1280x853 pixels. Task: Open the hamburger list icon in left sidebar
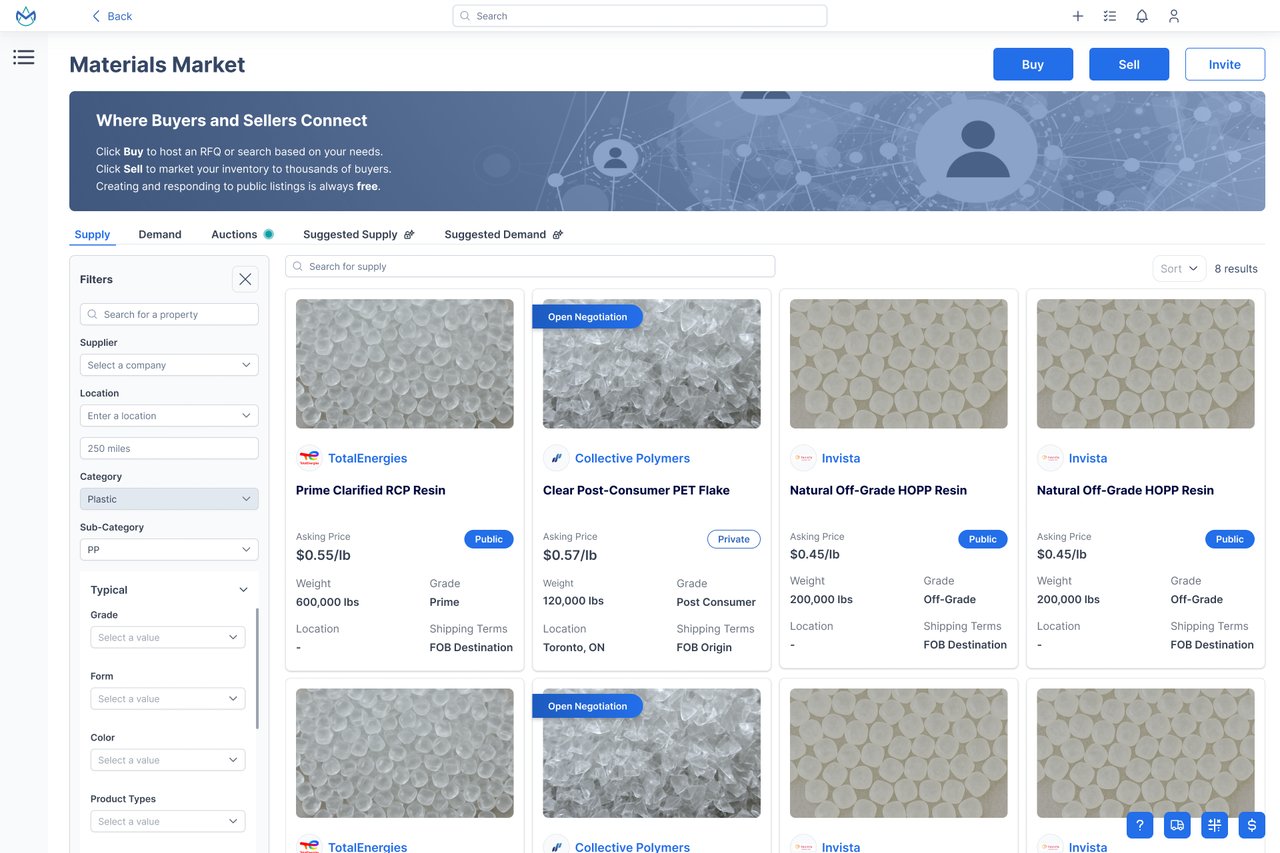click(x=24, y=57)
